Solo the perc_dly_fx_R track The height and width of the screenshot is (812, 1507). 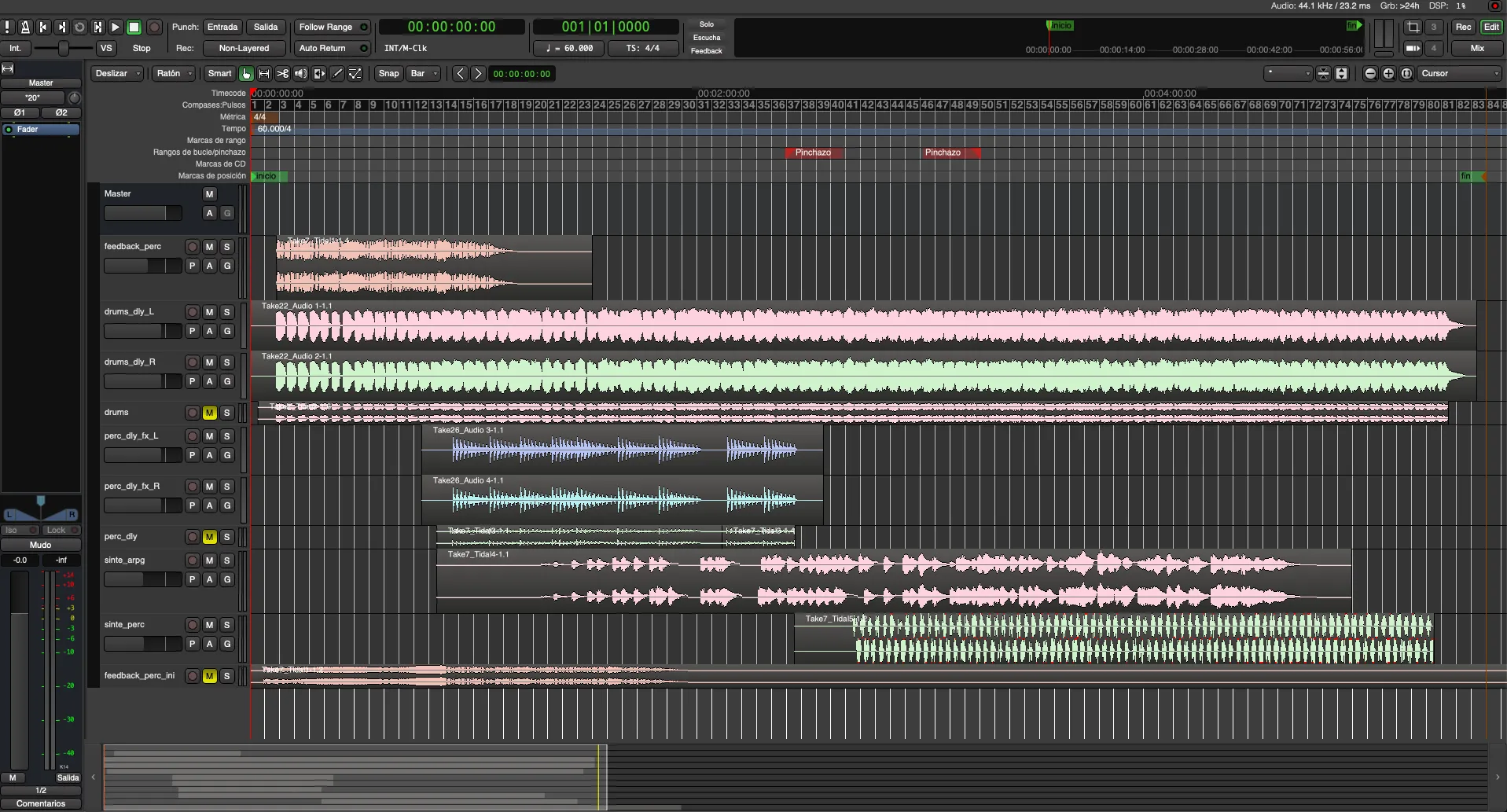(226, 487)
